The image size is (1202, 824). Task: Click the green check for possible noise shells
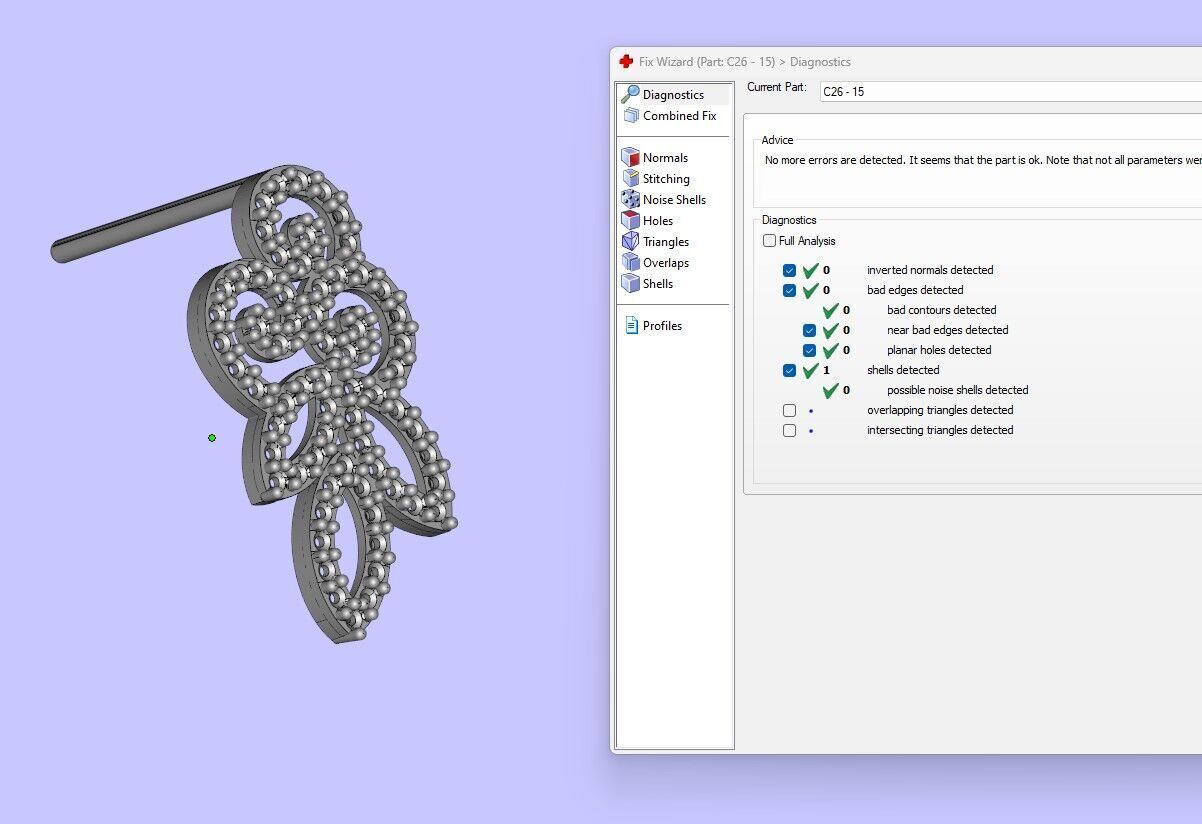(x=831, y=390)
